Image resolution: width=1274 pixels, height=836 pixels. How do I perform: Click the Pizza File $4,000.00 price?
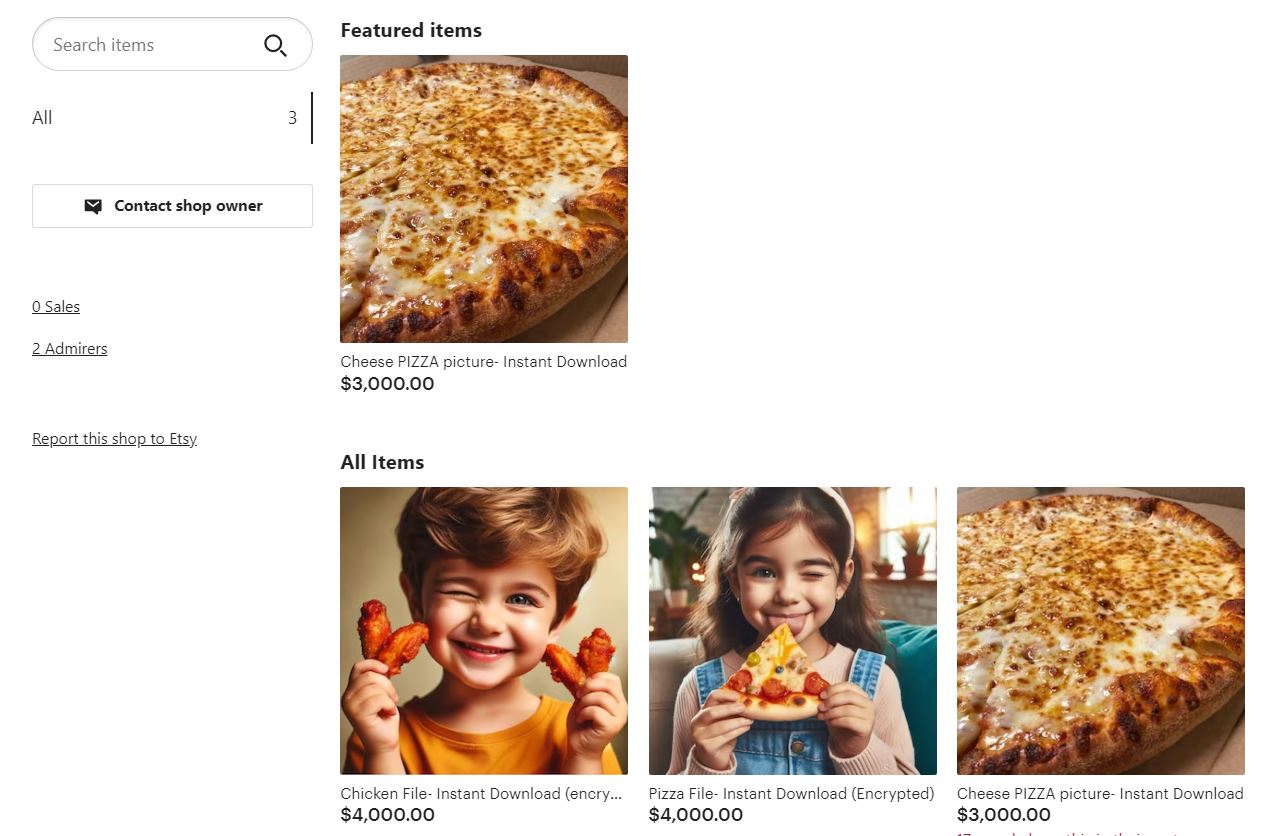tap(695, 815)
